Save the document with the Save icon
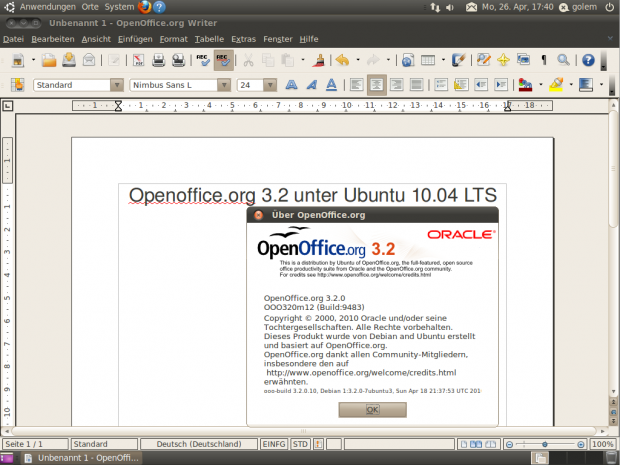The height and width of the screenshot is (465, 620). [69, 60]
